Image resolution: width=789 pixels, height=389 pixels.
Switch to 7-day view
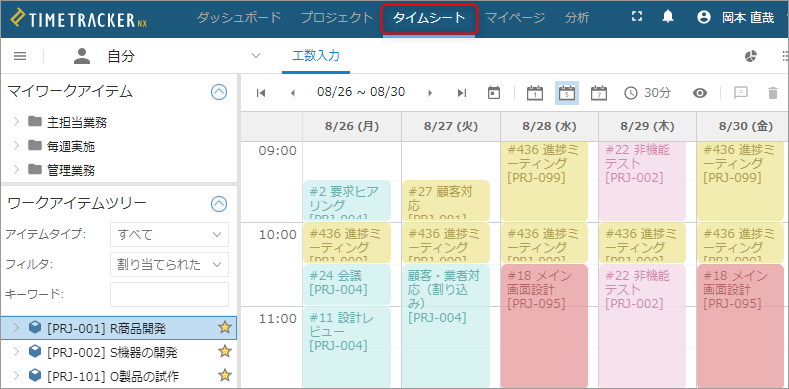(599, 93)
